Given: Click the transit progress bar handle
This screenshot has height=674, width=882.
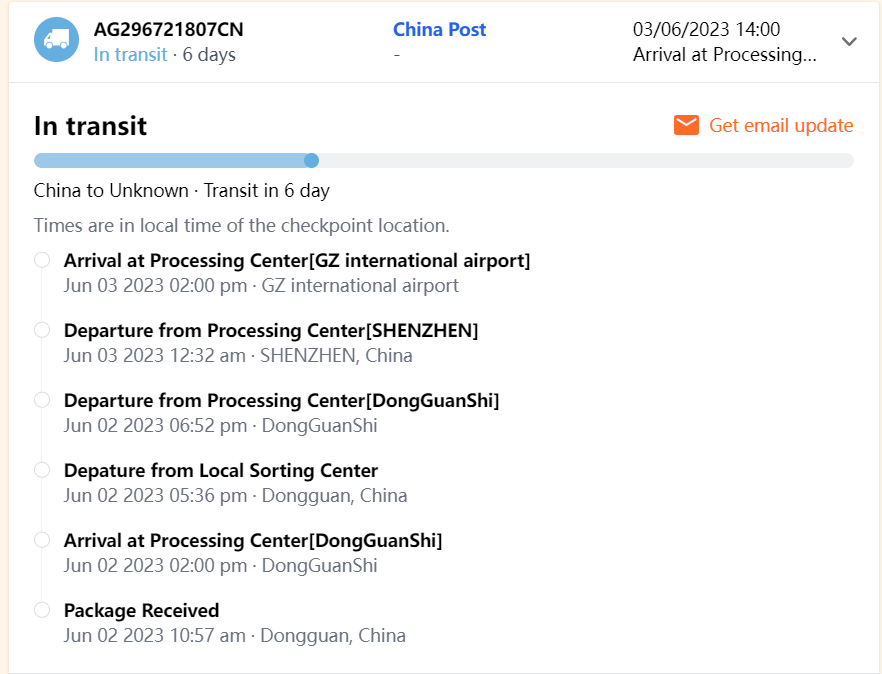Looking at the screenshot, I should (311, 160).
